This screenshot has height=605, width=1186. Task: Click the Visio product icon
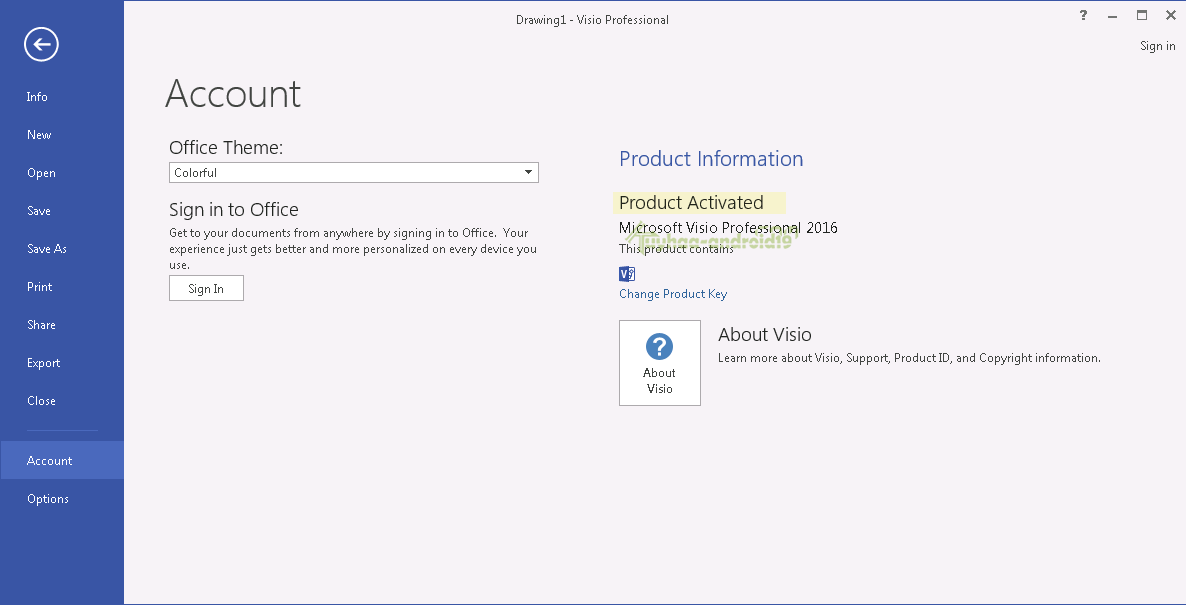(626, 274)
